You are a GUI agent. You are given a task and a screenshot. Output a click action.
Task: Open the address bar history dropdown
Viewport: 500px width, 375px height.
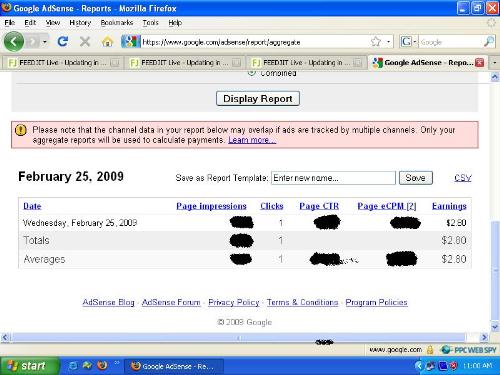click(388, 42)
